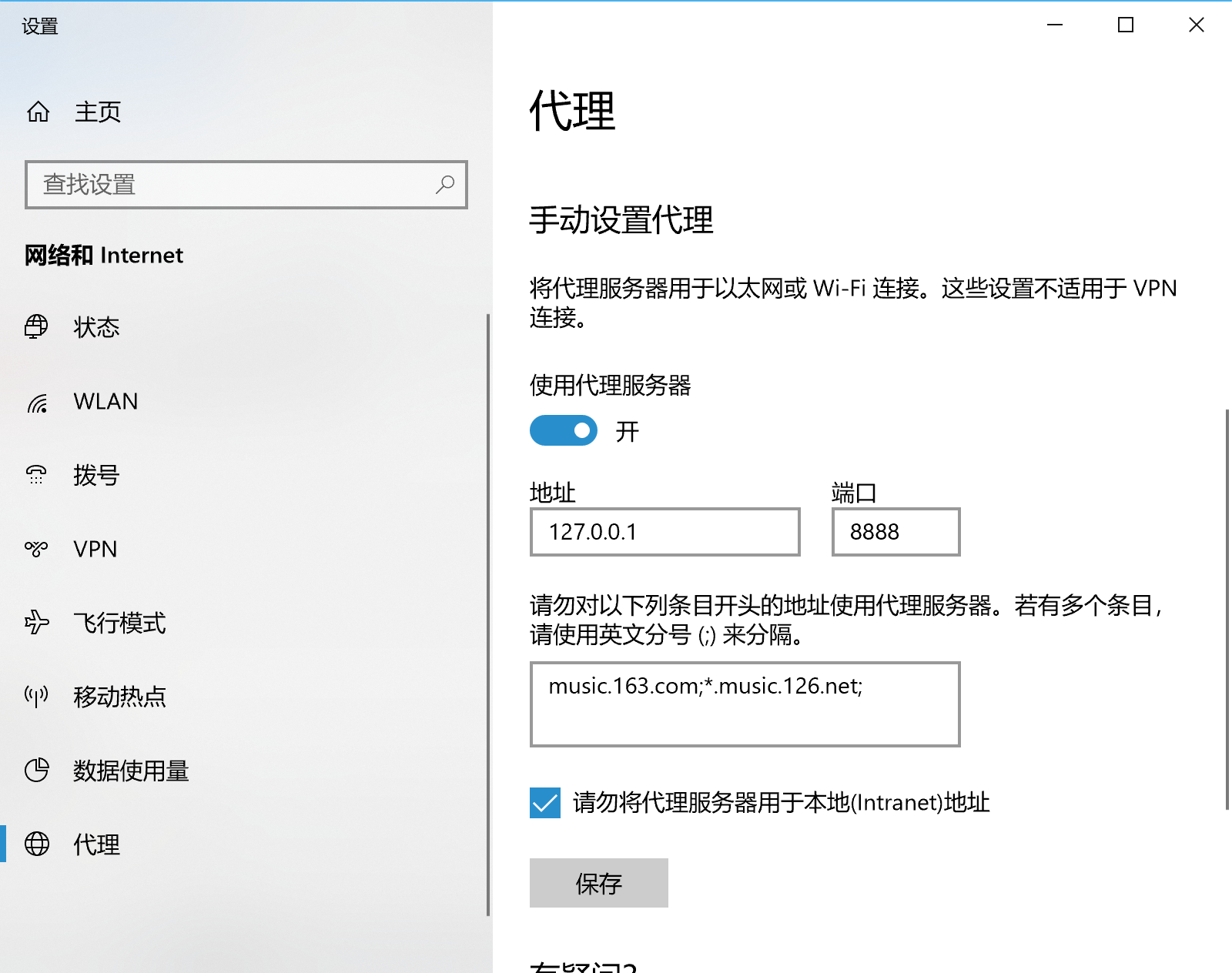Close the 设置 window
The width and height of the screenshot is (1232, 973).
[1197, 25]
